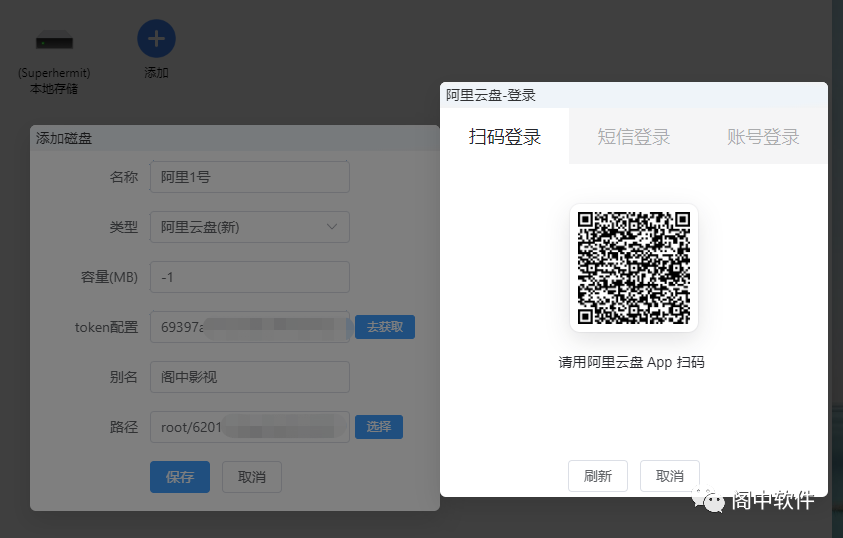
Task: Click the token配置 input field
Action: pos(250,327)
